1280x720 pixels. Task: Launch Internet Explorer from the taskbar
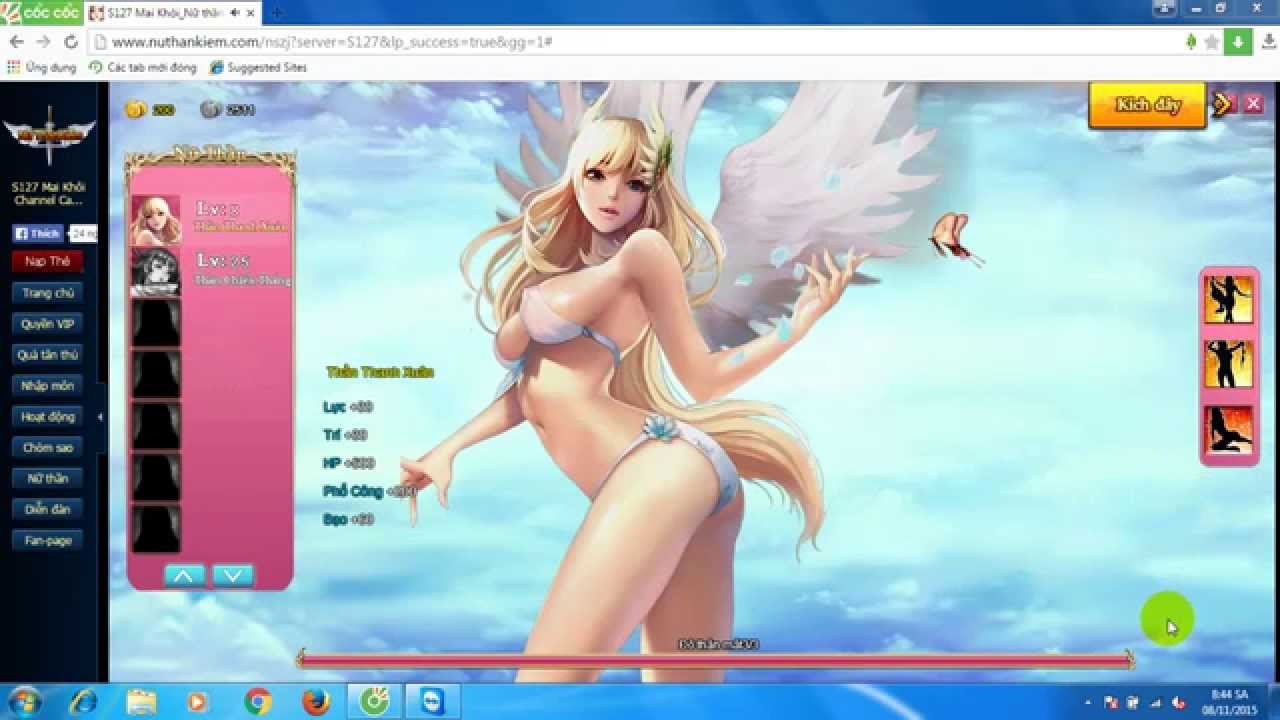point(82,702)
